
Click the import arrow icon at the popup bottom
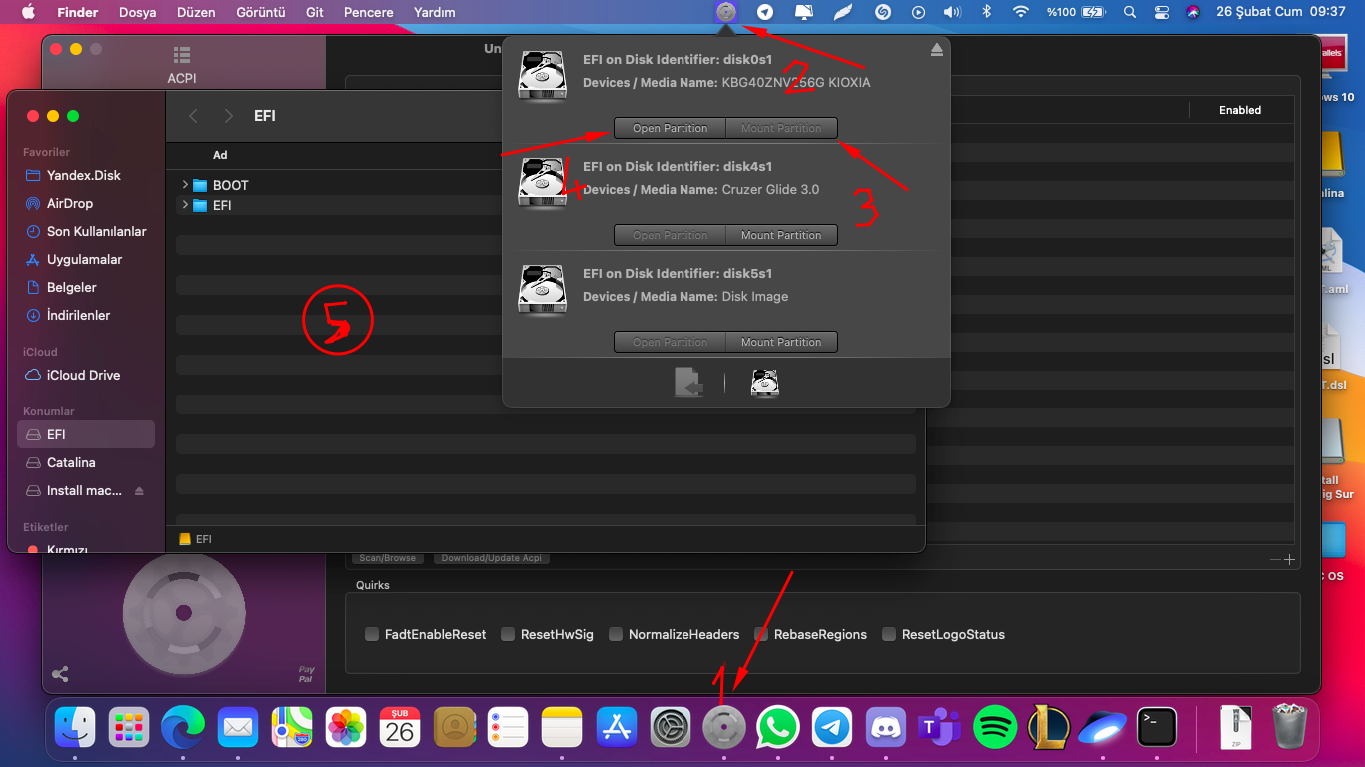coord(688,383)
